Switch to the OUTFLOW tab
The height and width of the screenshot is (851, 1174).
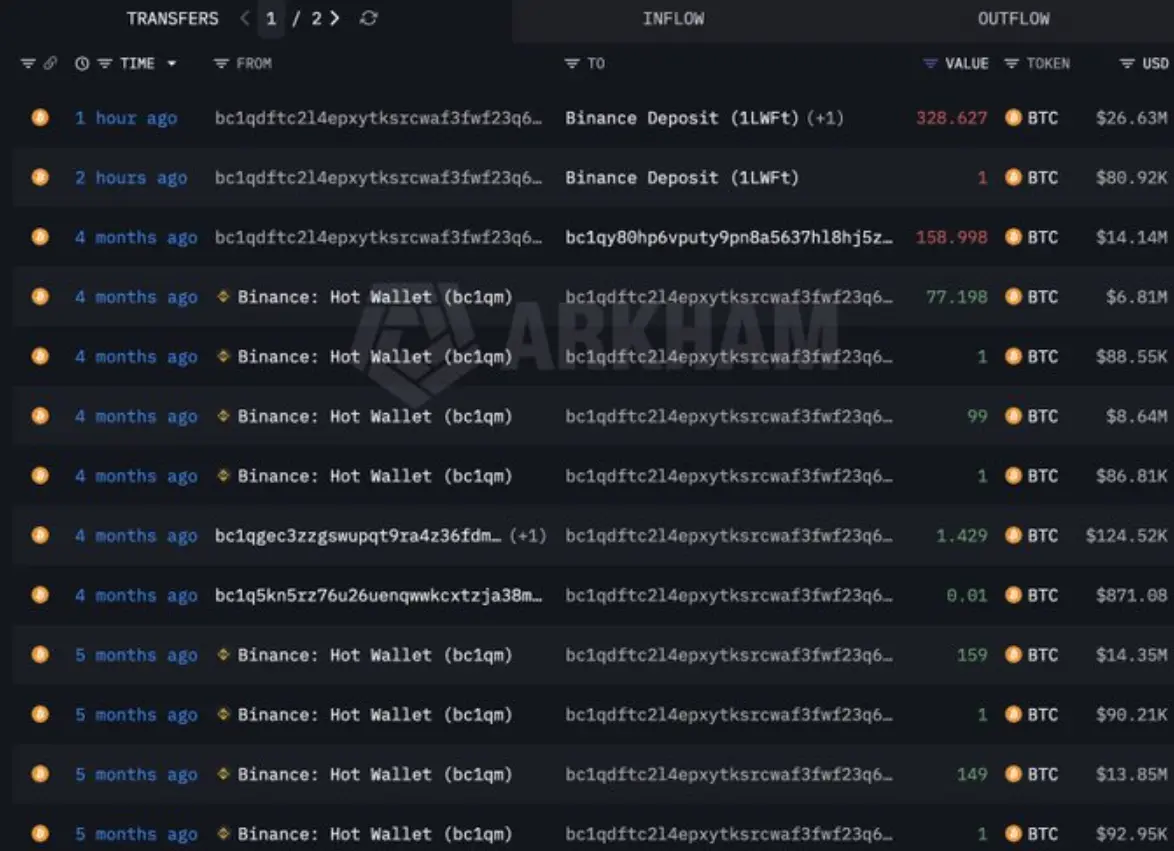click(x=1013, y=19)
